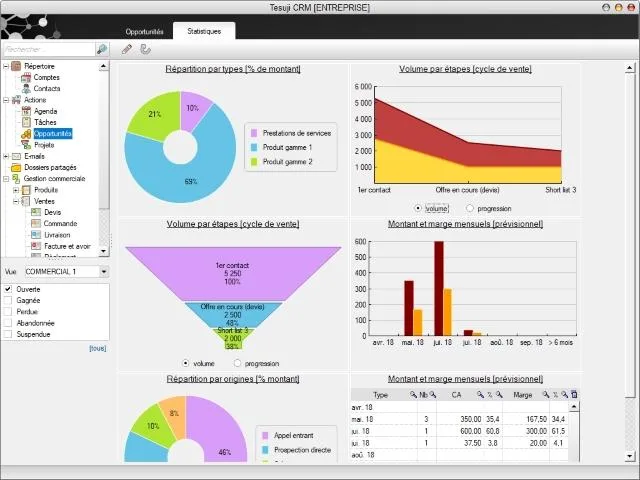Open the Vue COMMERCIAL 1 dropdown

point(104,271)
